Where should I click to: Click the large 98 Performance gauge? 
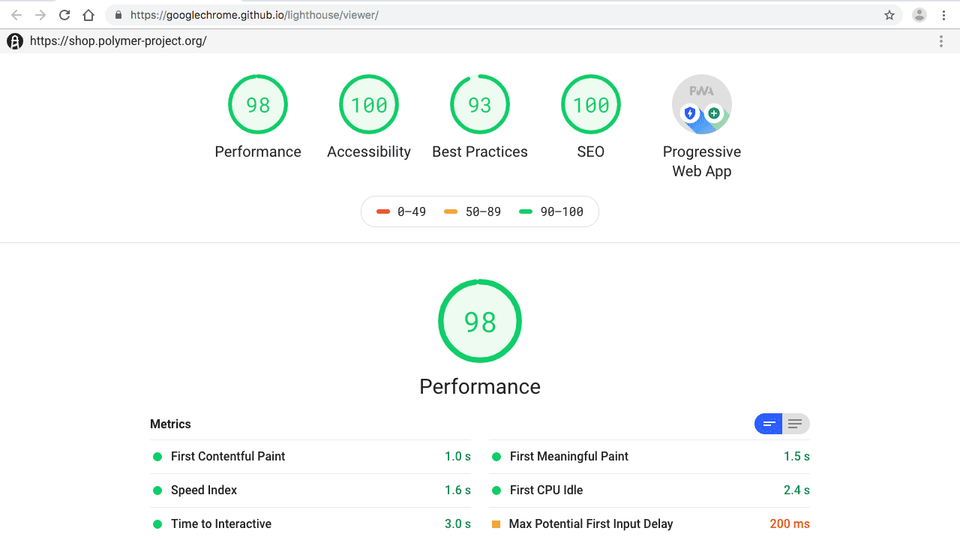pyautogui.click(x=480, y=321)
